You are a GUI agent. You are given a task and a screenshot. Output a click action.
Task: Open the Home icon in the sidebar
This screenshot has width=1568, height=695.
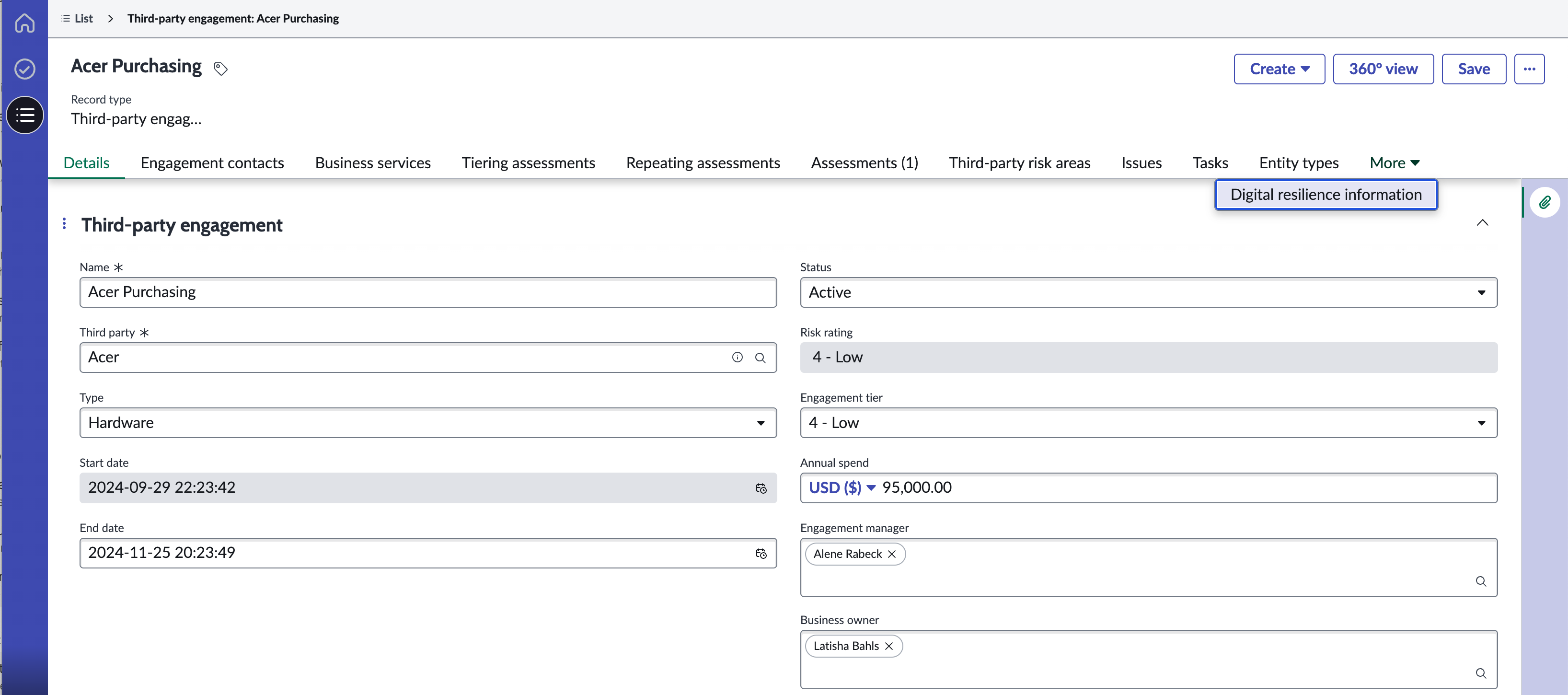[x=24, y=23]
